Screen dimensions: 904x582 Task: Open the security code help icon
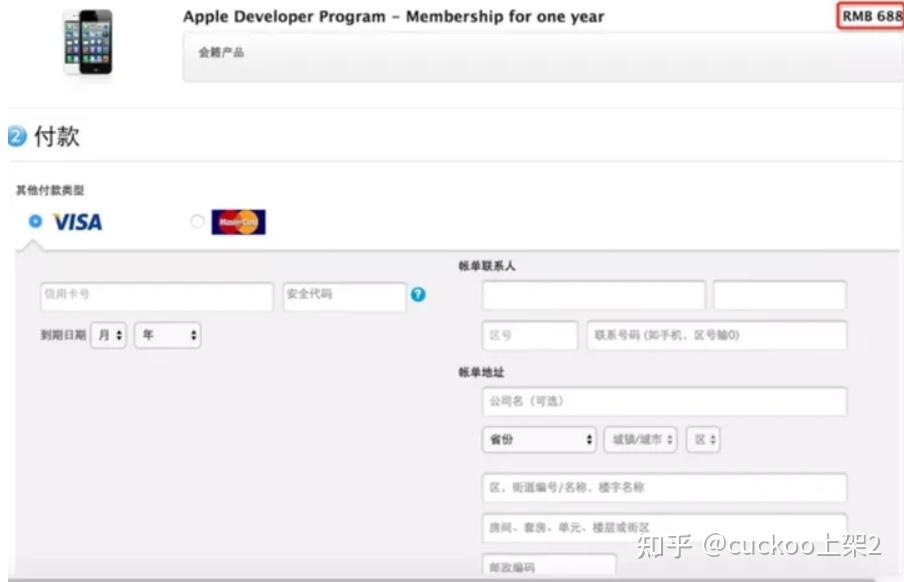[x=418, y=295]
